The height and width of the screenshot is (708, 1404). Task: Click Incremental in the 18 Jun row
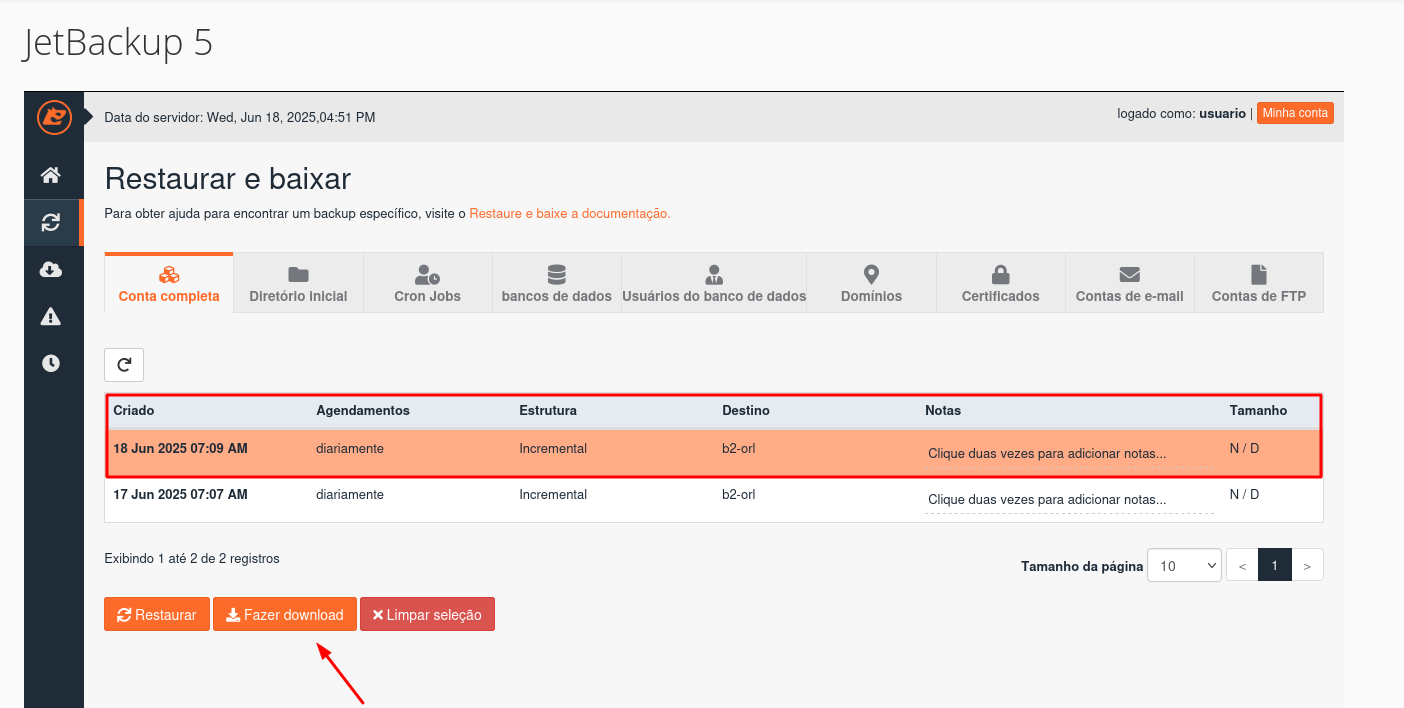(x=553, y=449)
